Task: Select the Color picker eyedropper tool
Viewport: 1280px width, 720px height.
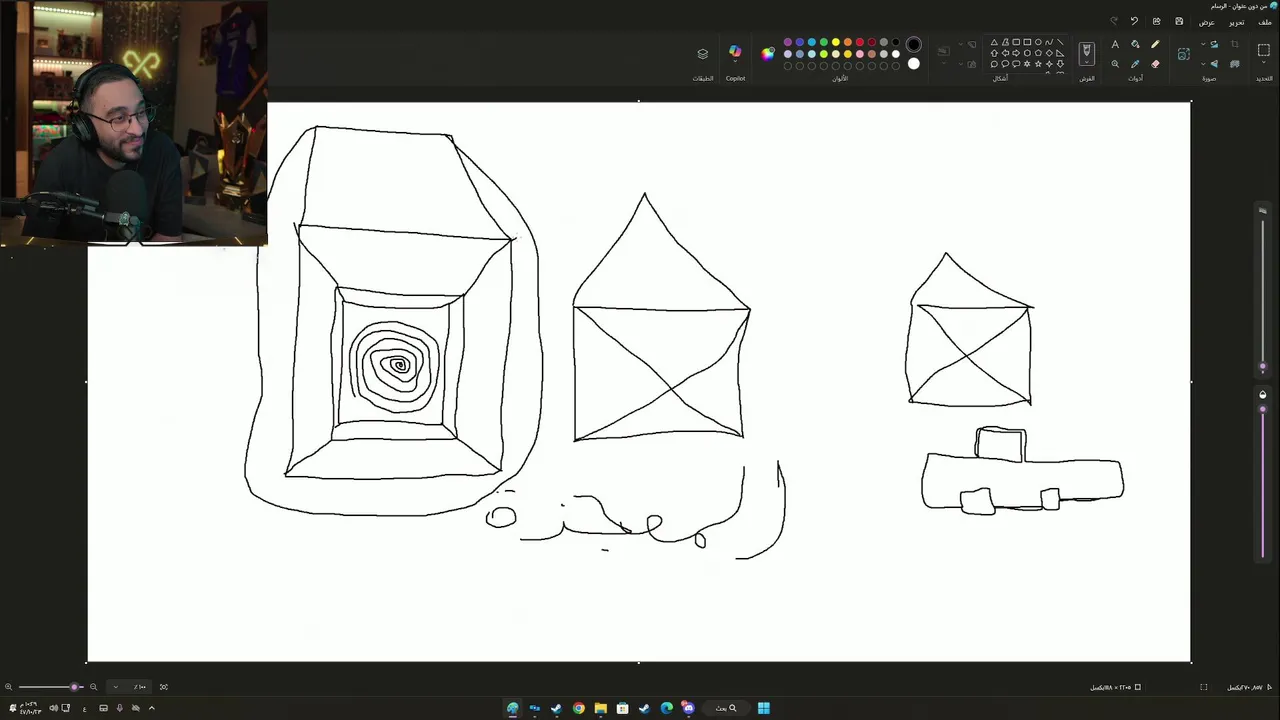Action: [1134, 63]
